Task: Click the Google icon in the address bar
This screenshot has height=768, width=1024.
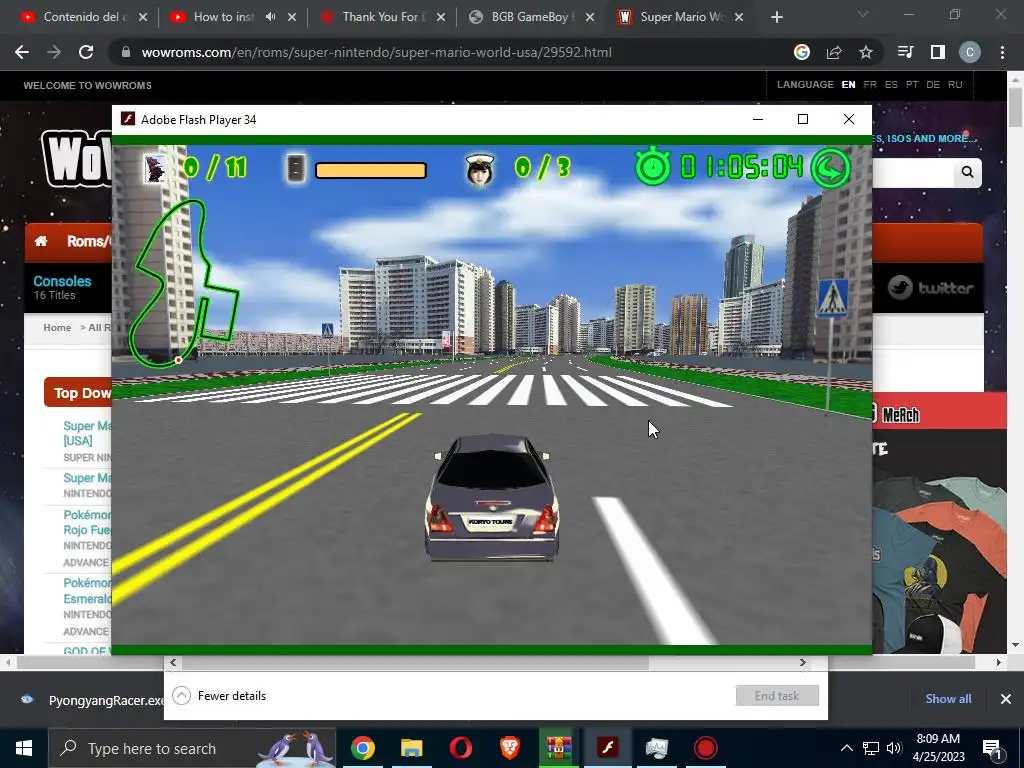Action: [x=802, y=52]
